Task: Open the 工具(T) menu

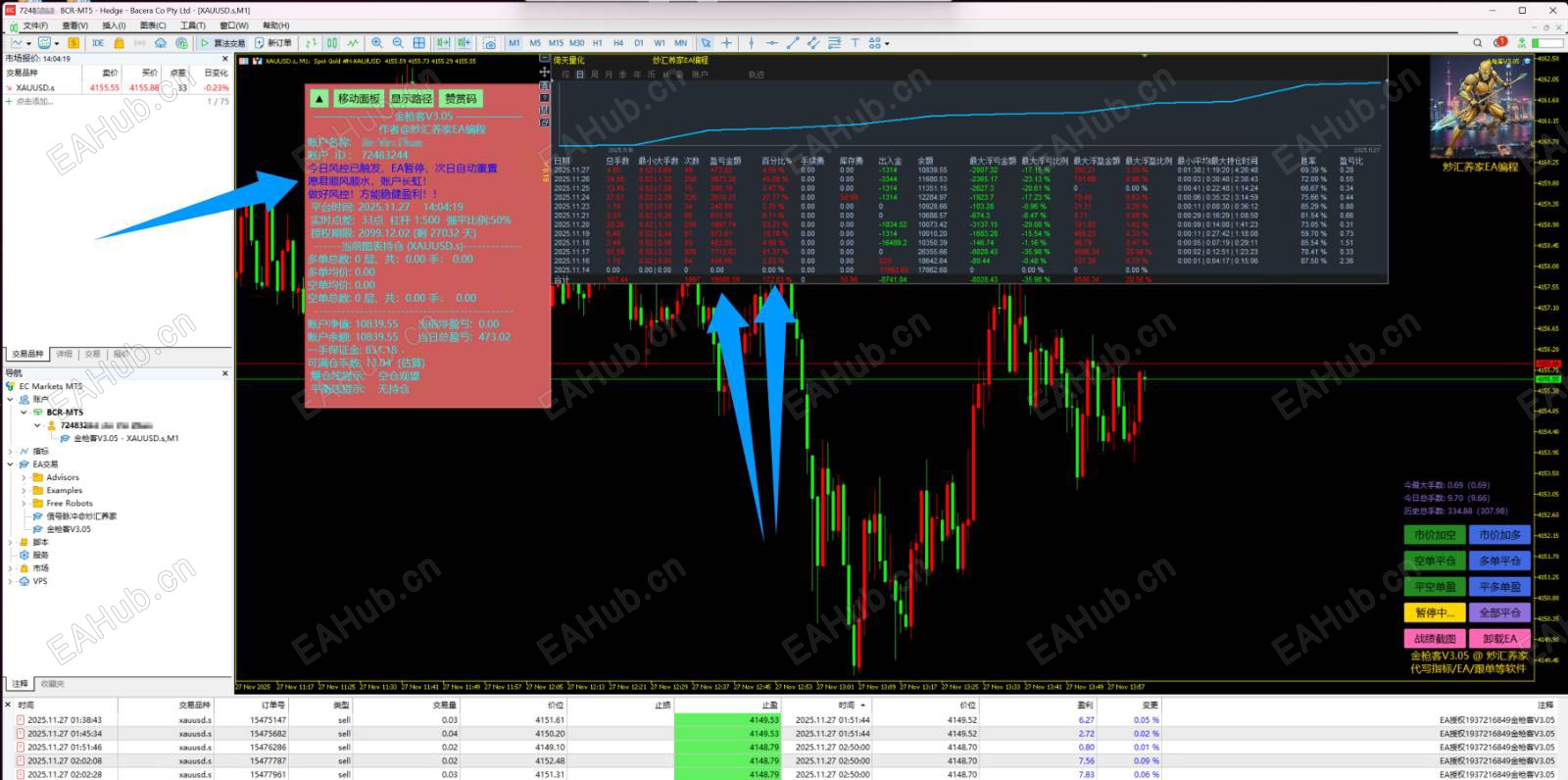Action: point(193,25)
